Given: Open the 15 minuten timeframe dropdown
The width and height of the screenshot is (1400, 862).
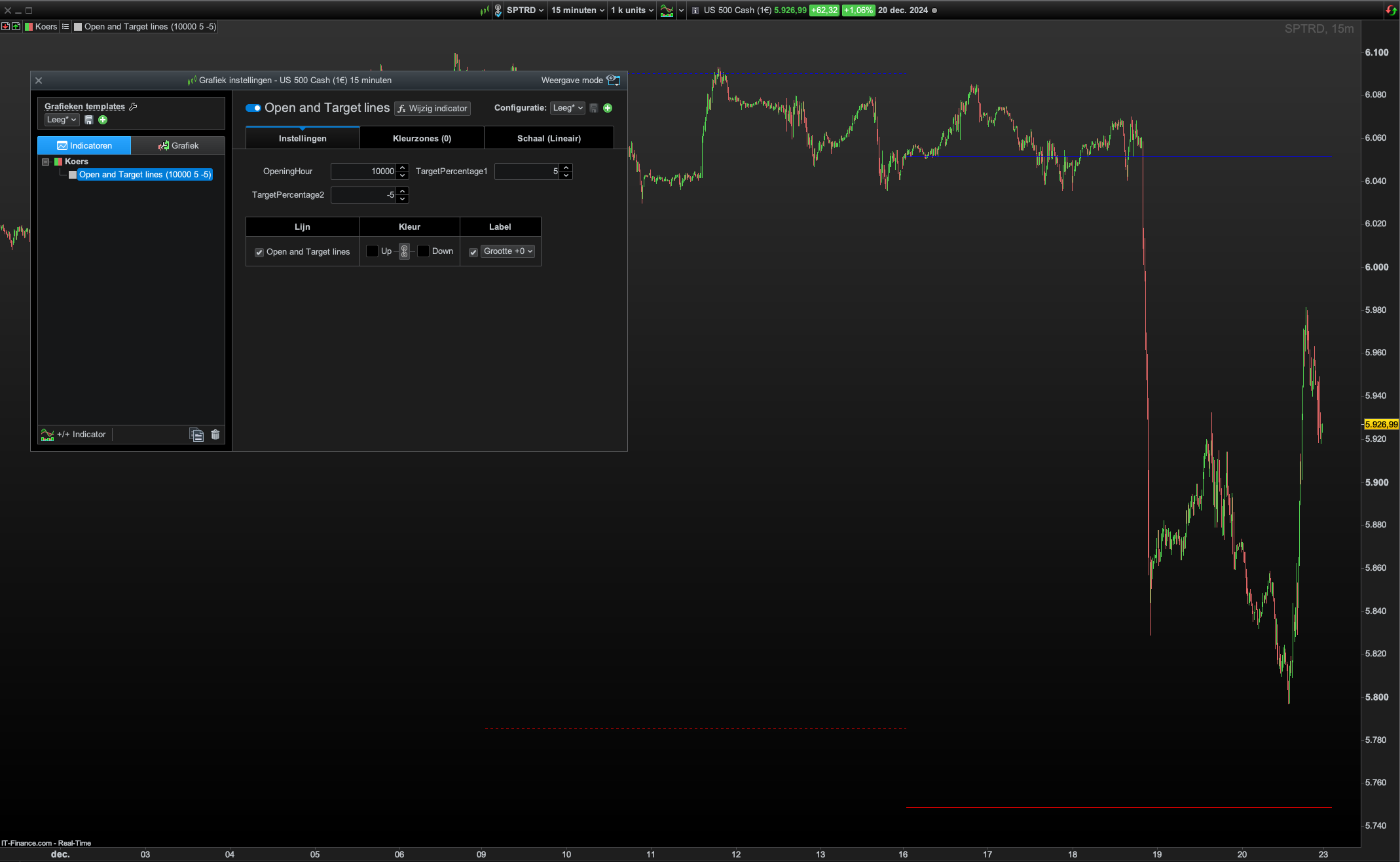Looking at the screenshot, I should tap(577, 10).
